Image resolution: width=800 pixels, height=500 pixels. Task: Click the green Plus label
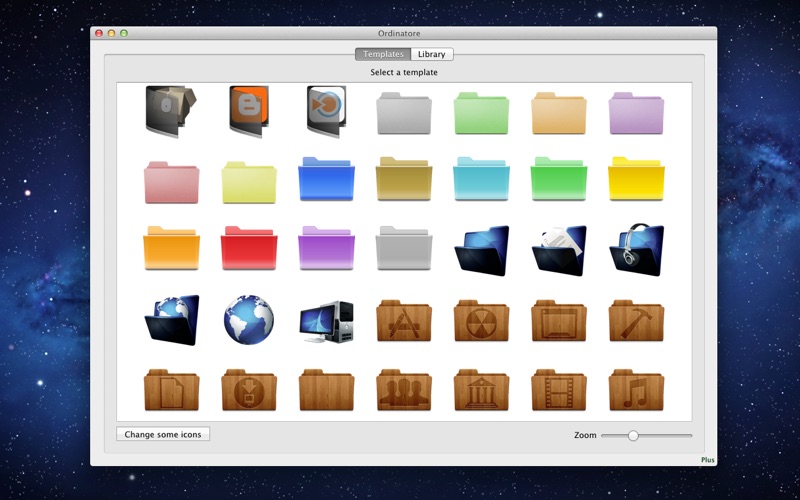[x=708, y=461]
